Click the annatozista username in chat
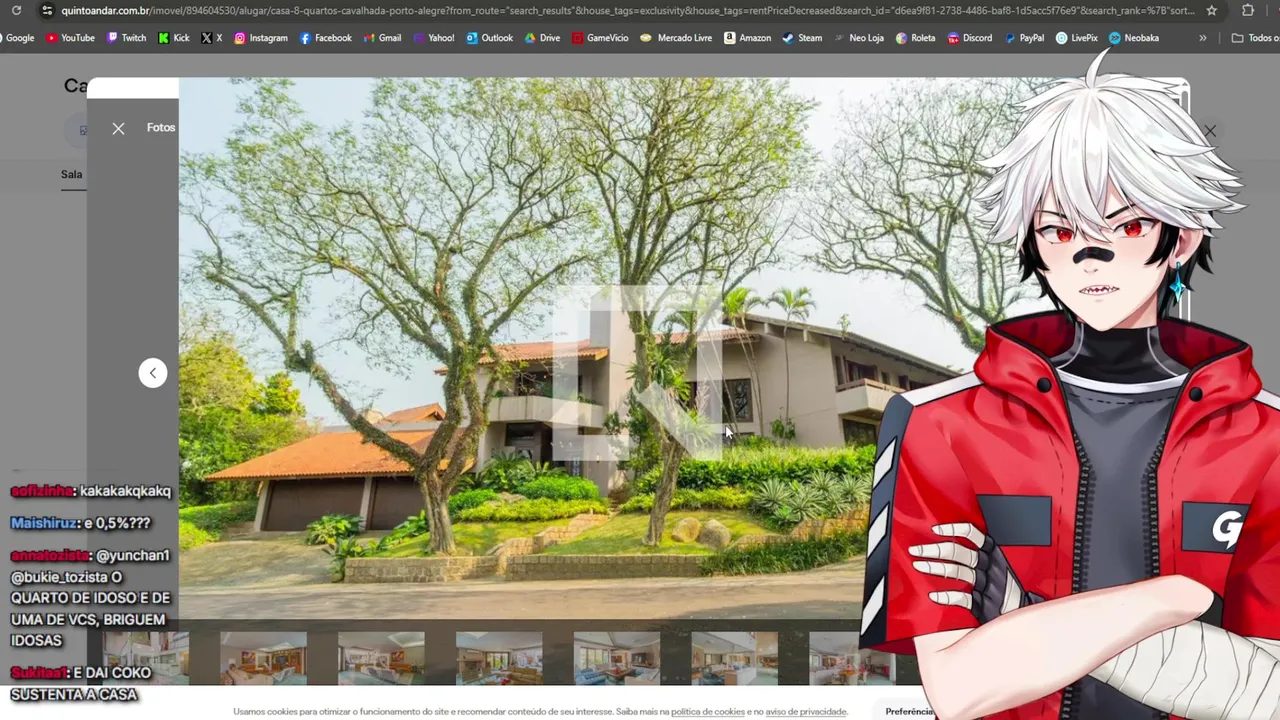Viewport: 1280px width, 720px height. coord(49,555)
